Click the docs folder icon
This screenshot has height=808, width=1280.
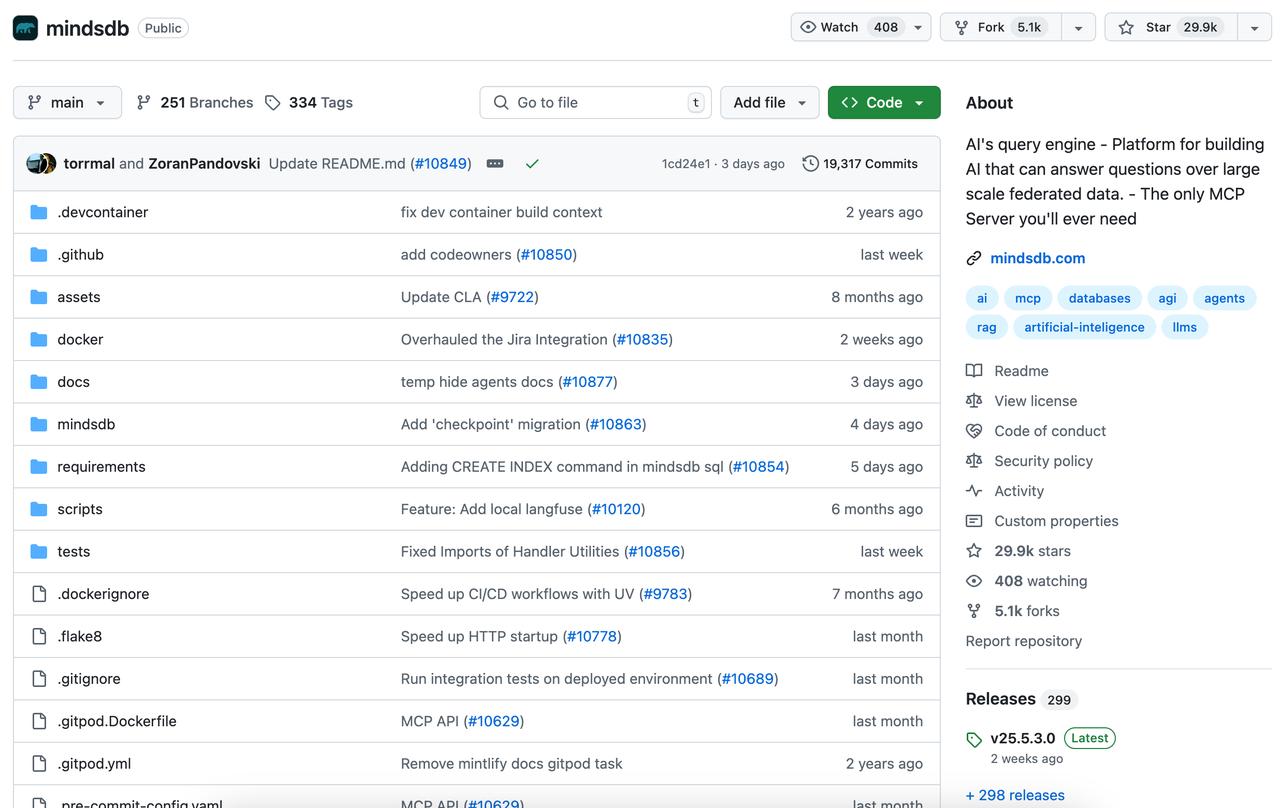(39, 382)
